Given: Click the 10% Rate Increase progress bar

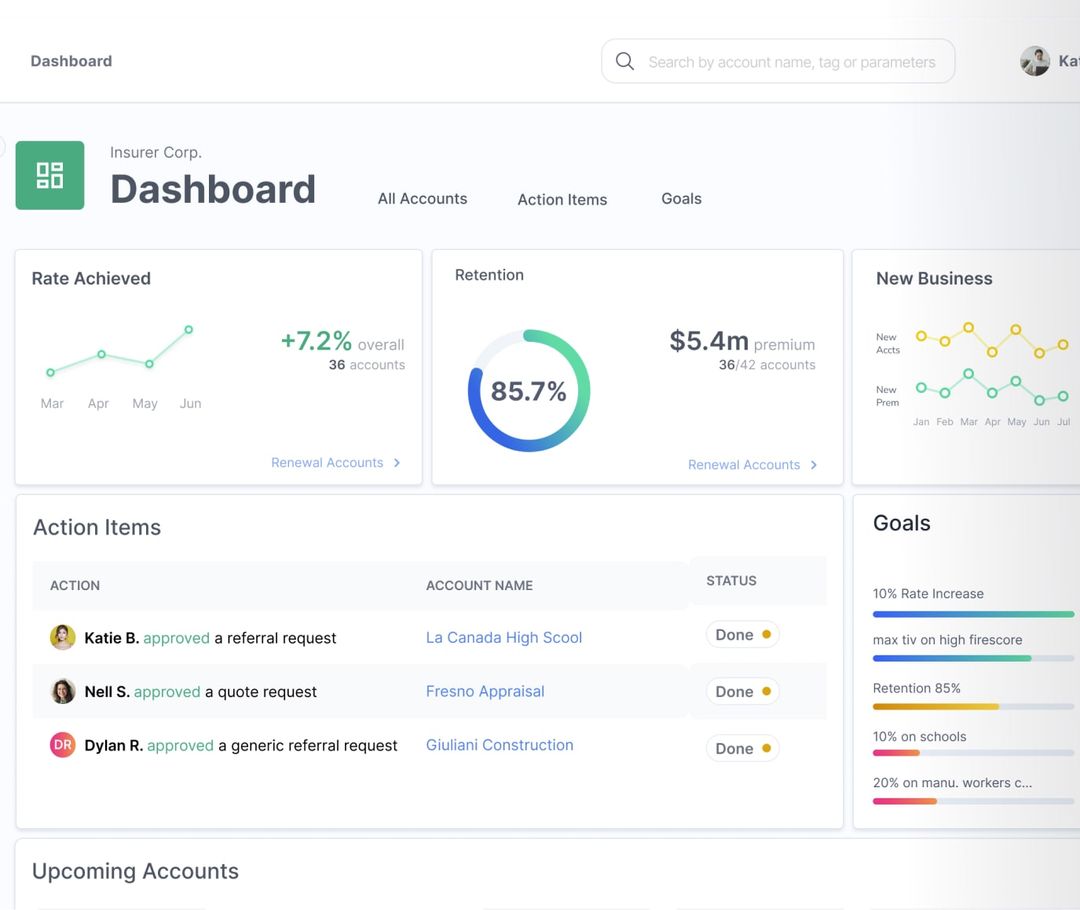Looking at the screenshot, I should click(973, 614).
